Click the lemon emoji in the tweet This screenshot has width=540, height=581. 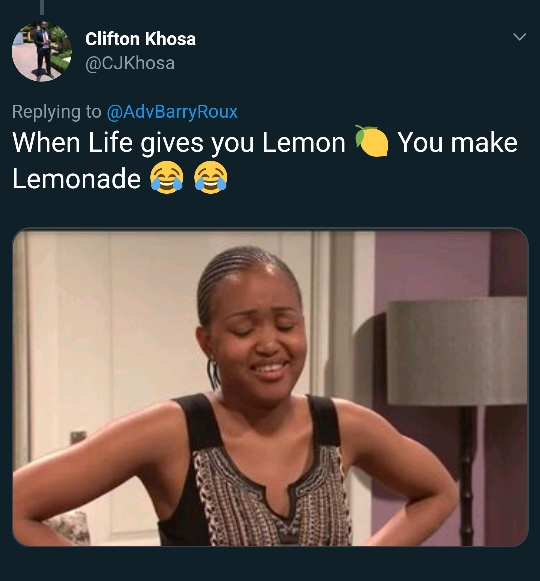[x=372, y=141]
